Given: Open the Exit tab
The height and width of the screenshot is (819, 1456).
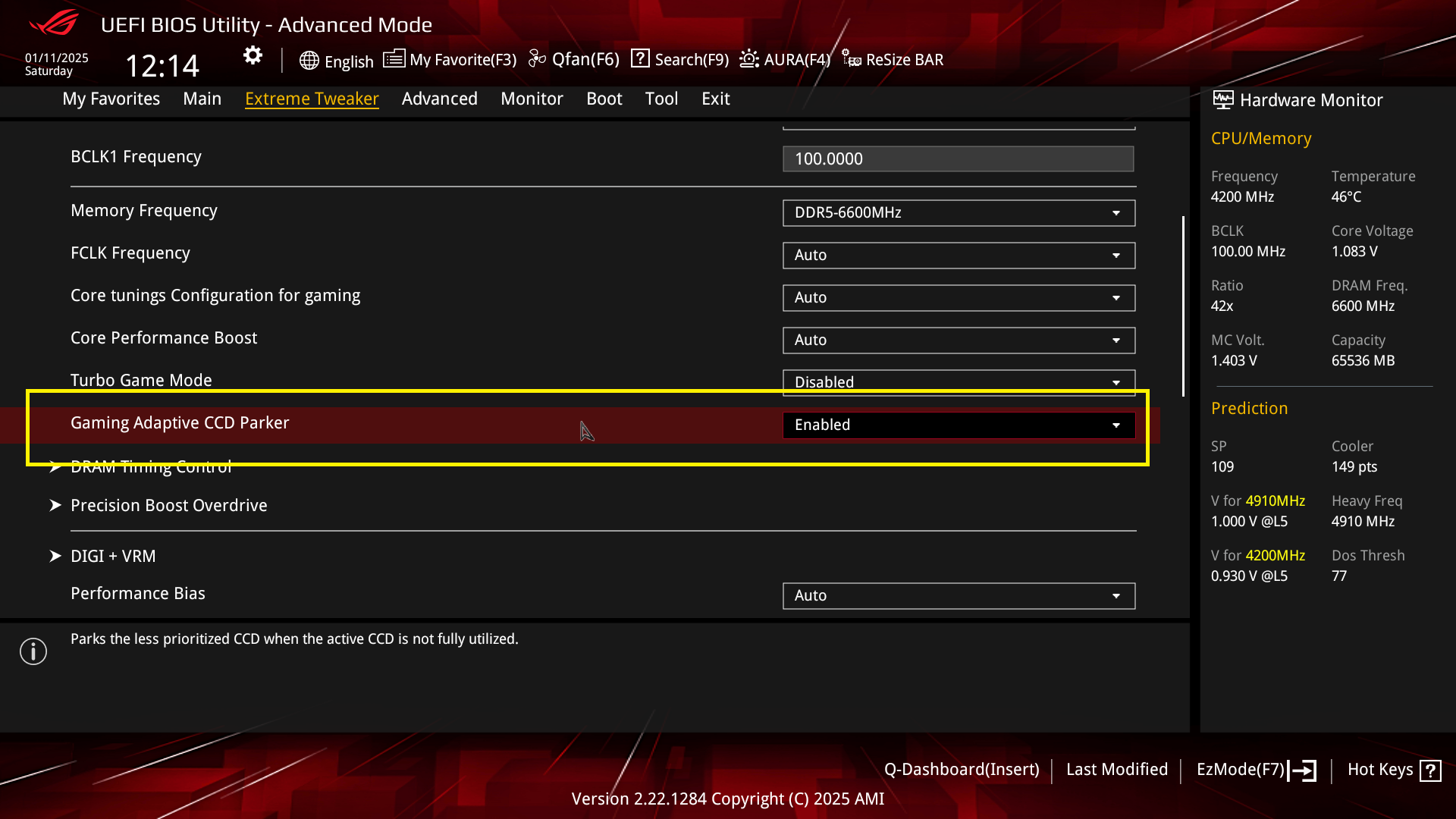Looking at the screenshot, I should point(716,99).
